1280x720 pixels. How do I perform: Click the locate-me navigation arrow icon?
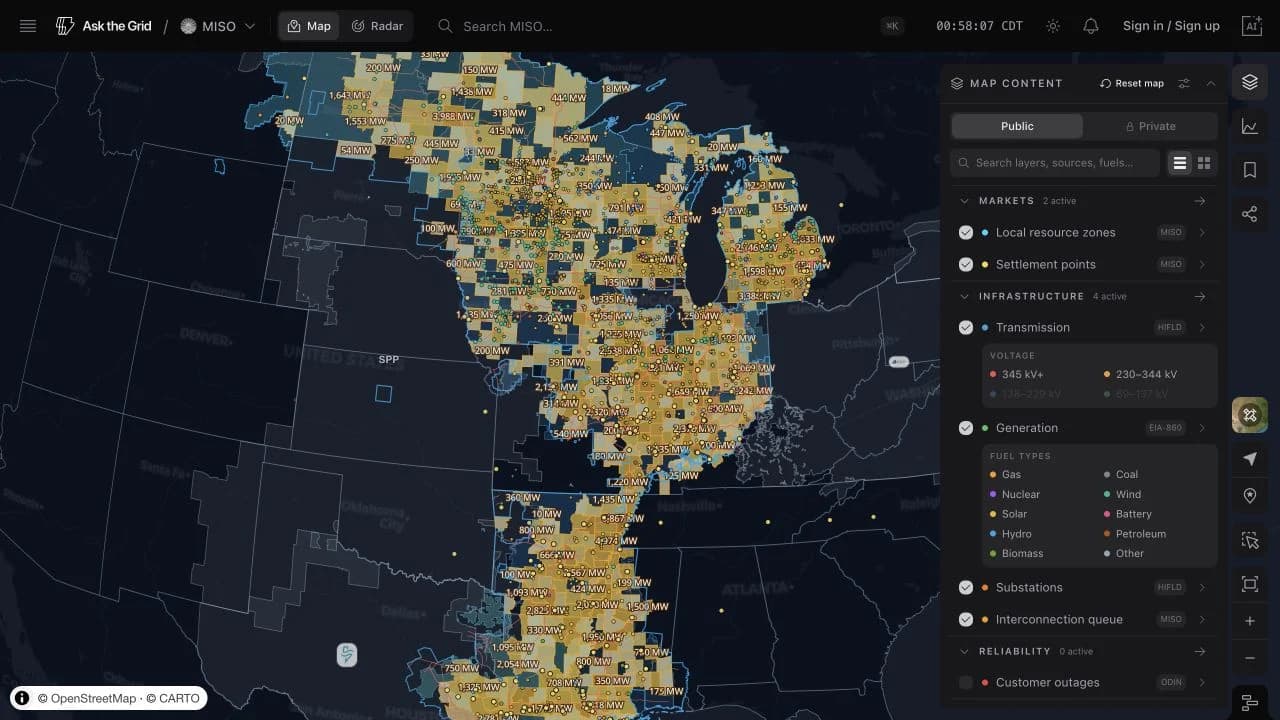[1250, 459]
